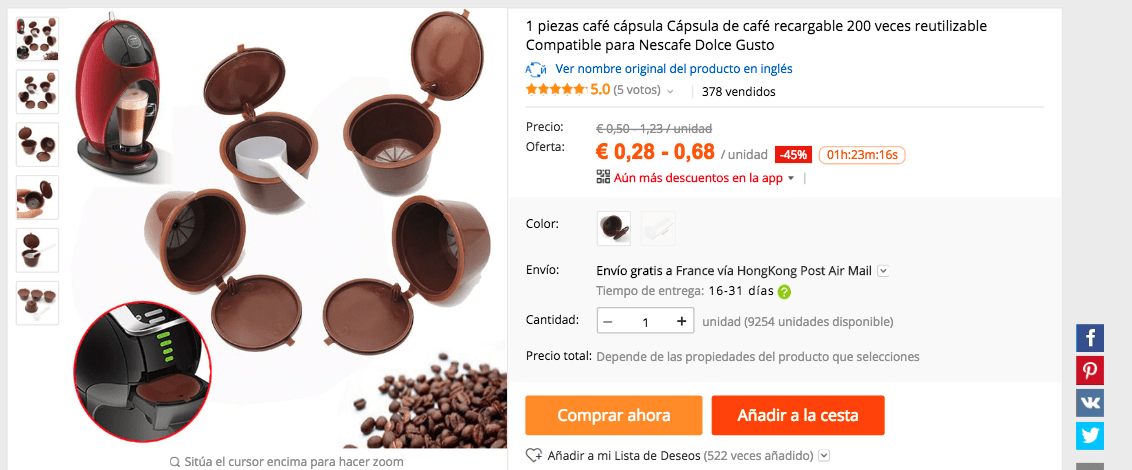Click the green delivery time help icon
This screenshot has width=1132, height=470.
pos(784,292)
